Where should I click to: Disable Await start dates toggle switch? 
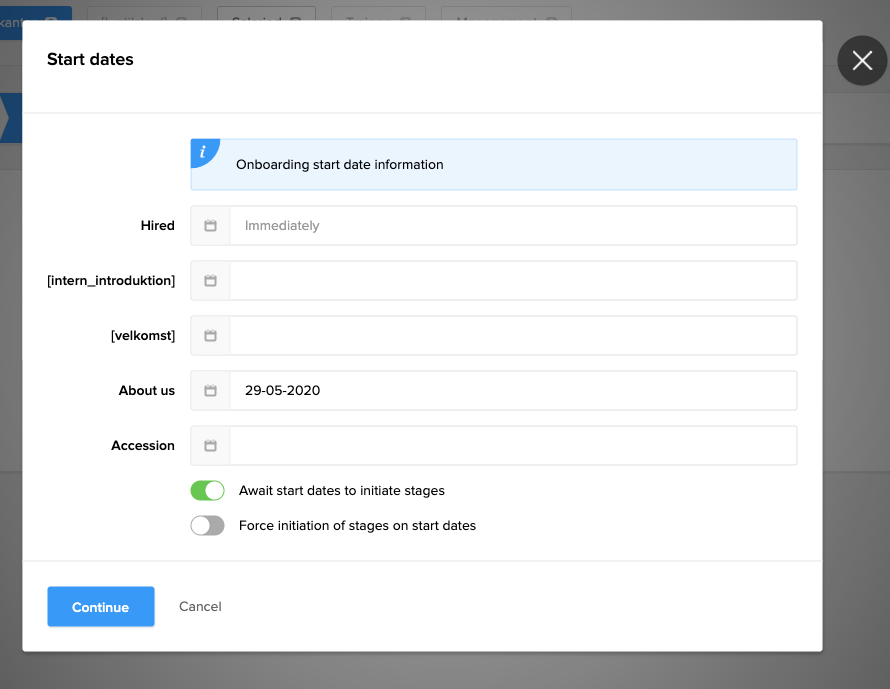coord(207,491)
